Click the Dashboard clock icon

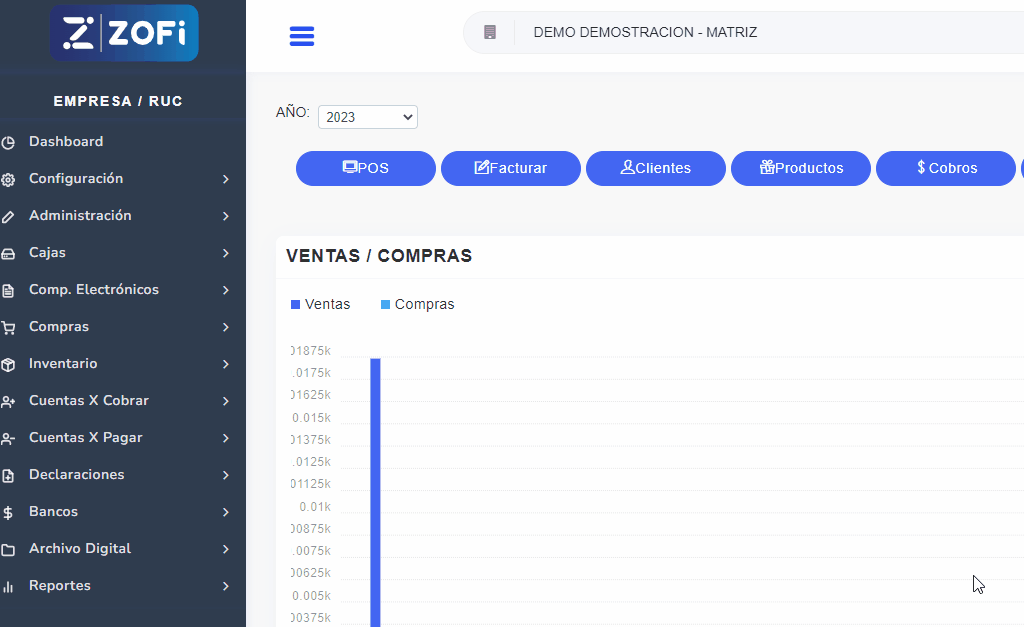pyautogui.click(x=8, y=142)
